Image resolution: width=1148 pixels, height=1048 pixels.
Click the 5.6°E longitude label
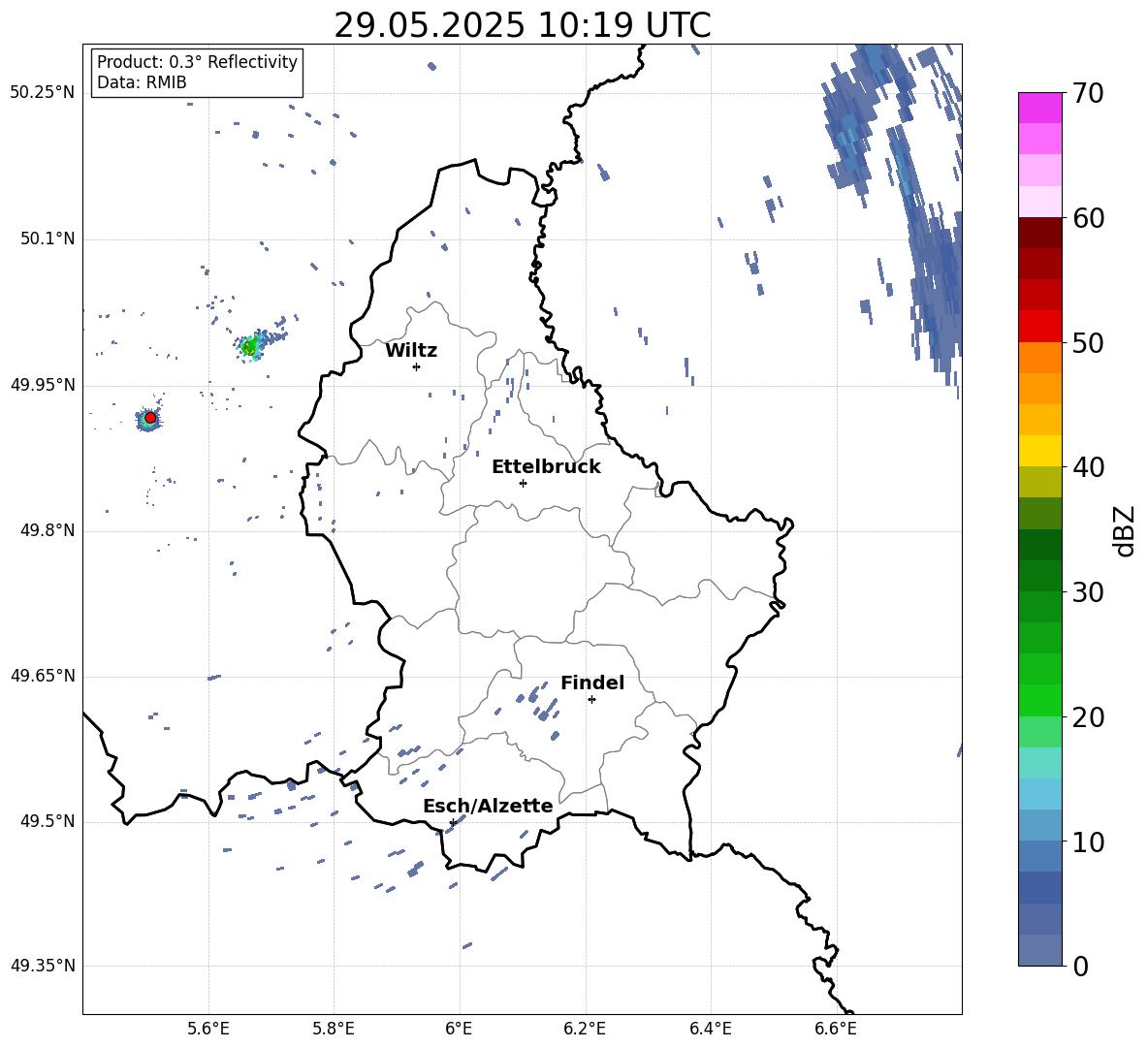tap(208, 1029)
